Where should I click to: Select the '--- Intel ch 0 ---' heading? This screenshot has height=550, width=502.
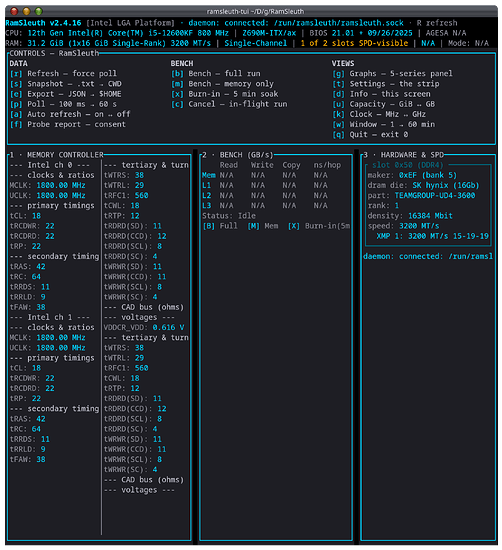50,165
